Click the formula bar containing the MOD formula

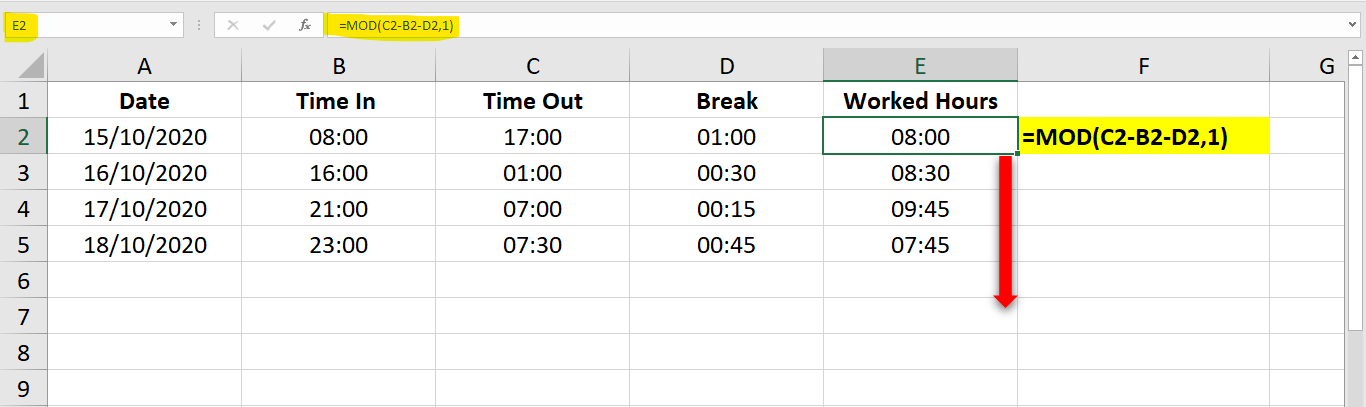(800, 25)
